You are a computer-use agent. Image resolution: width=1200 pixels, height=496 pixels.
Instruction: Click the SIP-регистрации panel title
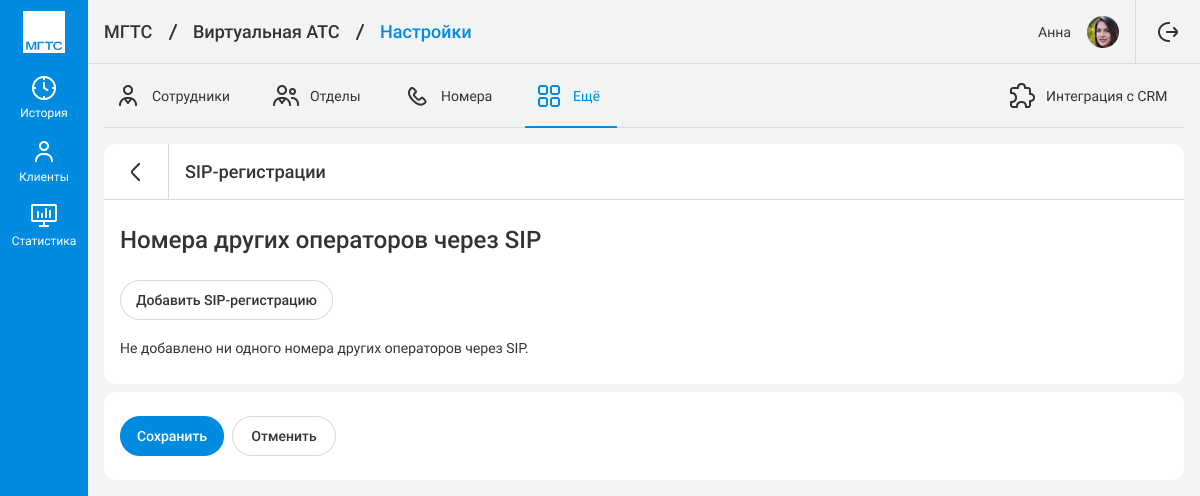point(255,172)
